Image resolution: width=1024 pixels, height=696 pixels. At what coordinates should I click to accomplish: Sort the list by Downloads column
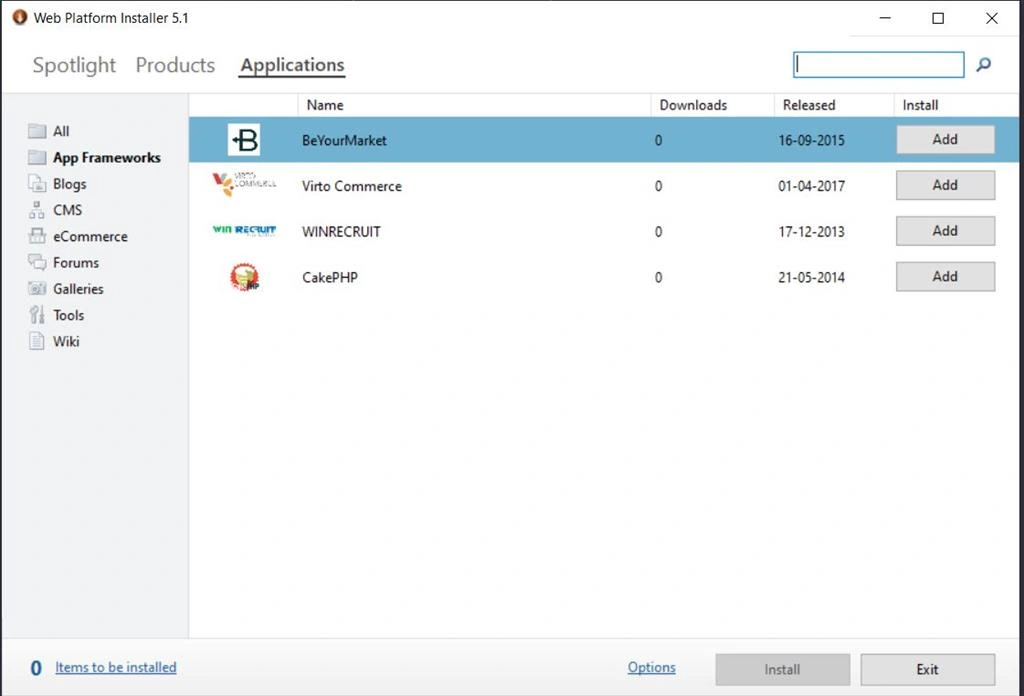pyautogui.click(x=693, y=105)
